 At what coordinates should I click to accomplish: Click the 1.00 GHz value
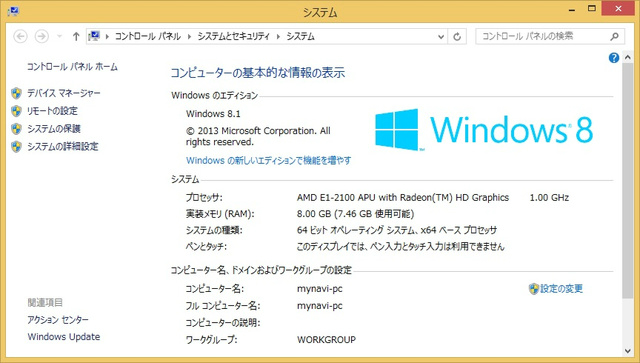tap(549, 198)
